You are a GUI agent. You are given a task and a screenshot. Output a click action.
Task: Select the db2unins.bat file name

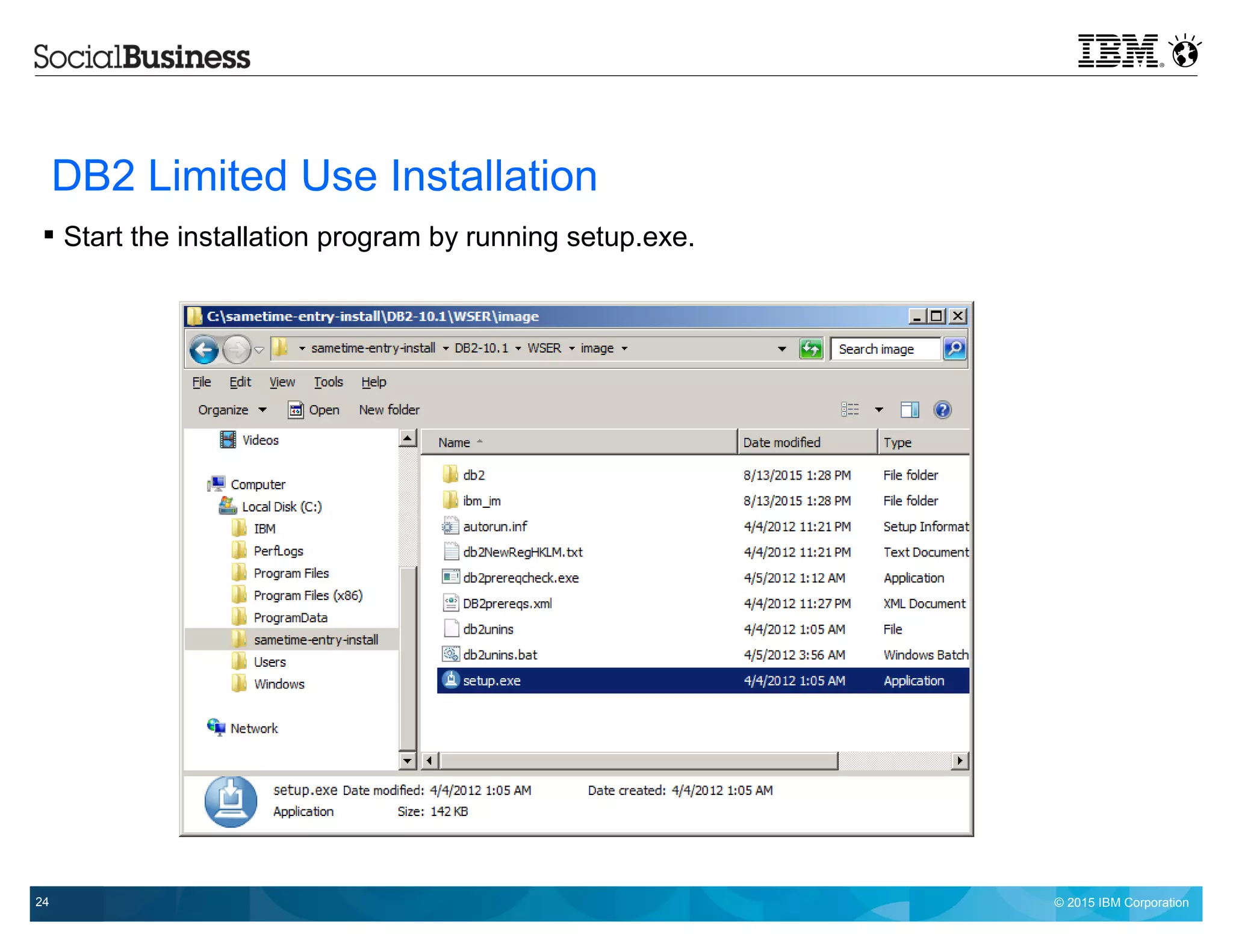500,655
